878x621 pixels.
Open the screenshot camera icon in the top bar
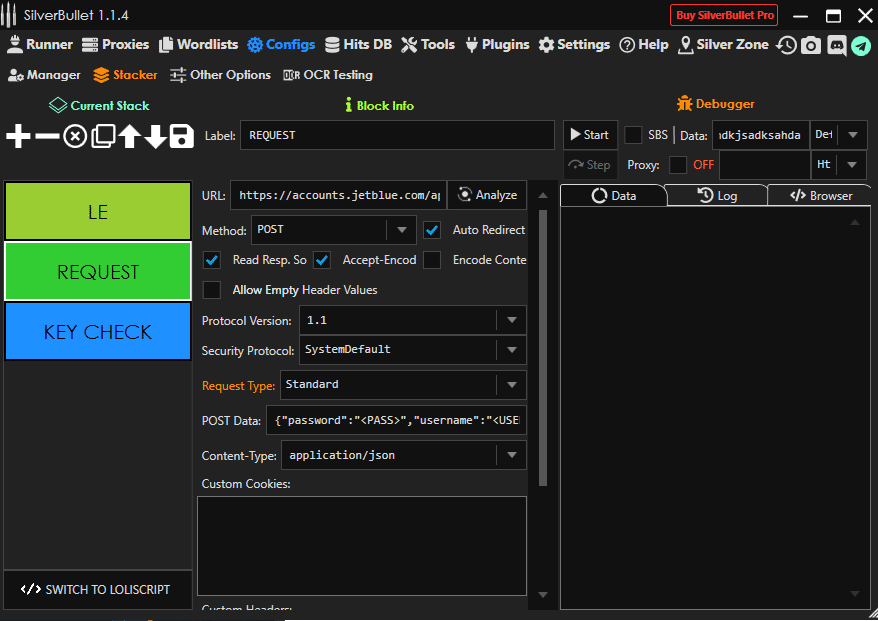(x=811, y=45)
